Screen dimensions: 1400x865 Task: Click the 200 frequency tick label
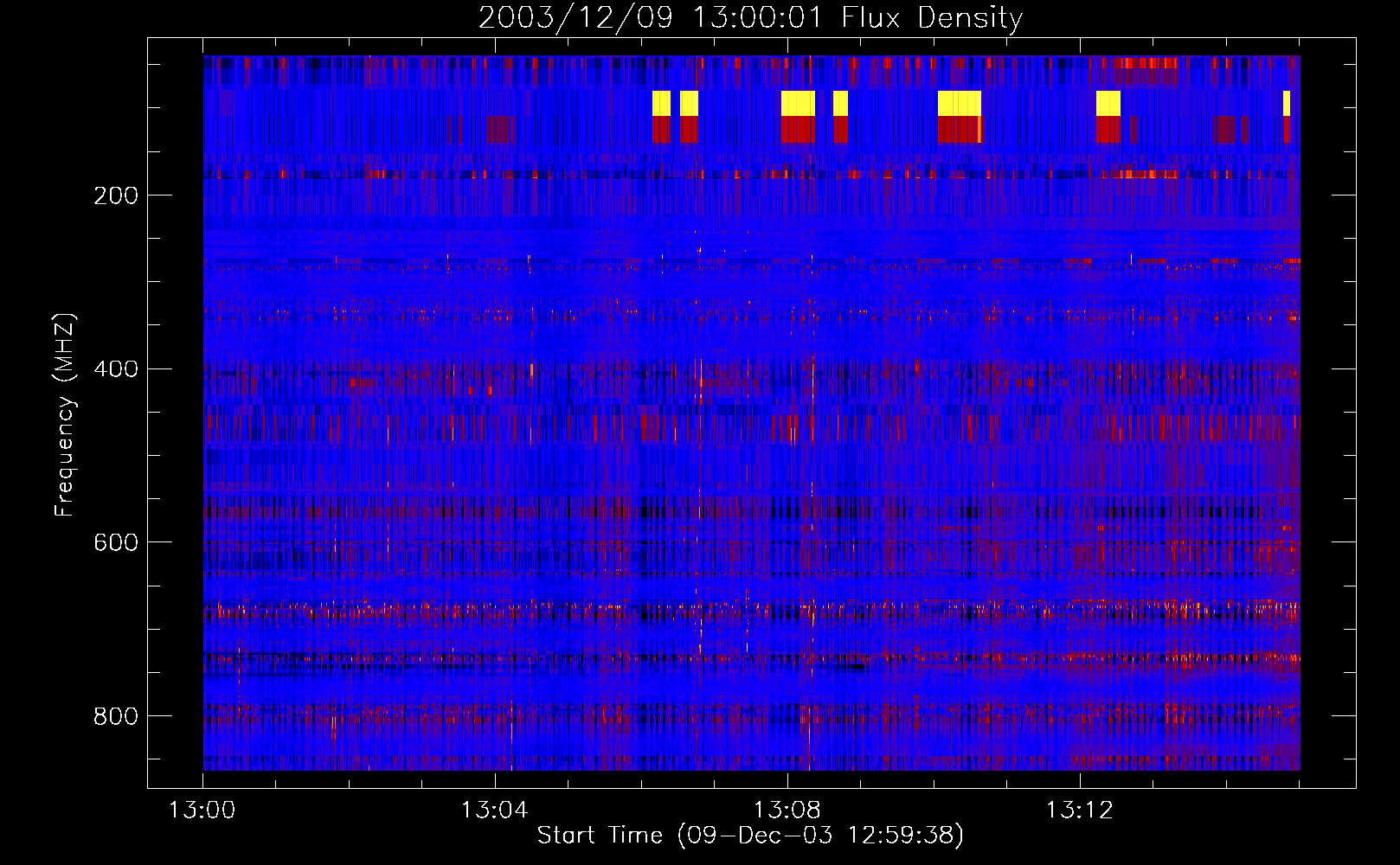click(x=116, y=195)
